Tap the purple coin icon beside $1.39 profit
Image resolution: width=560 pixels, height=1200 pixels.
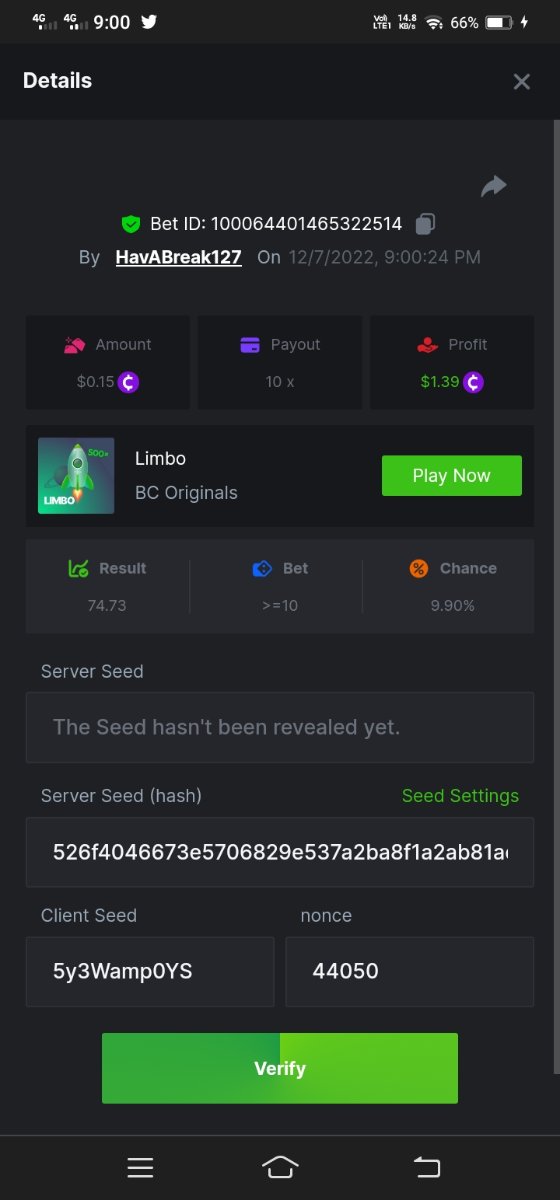[474, 381]
